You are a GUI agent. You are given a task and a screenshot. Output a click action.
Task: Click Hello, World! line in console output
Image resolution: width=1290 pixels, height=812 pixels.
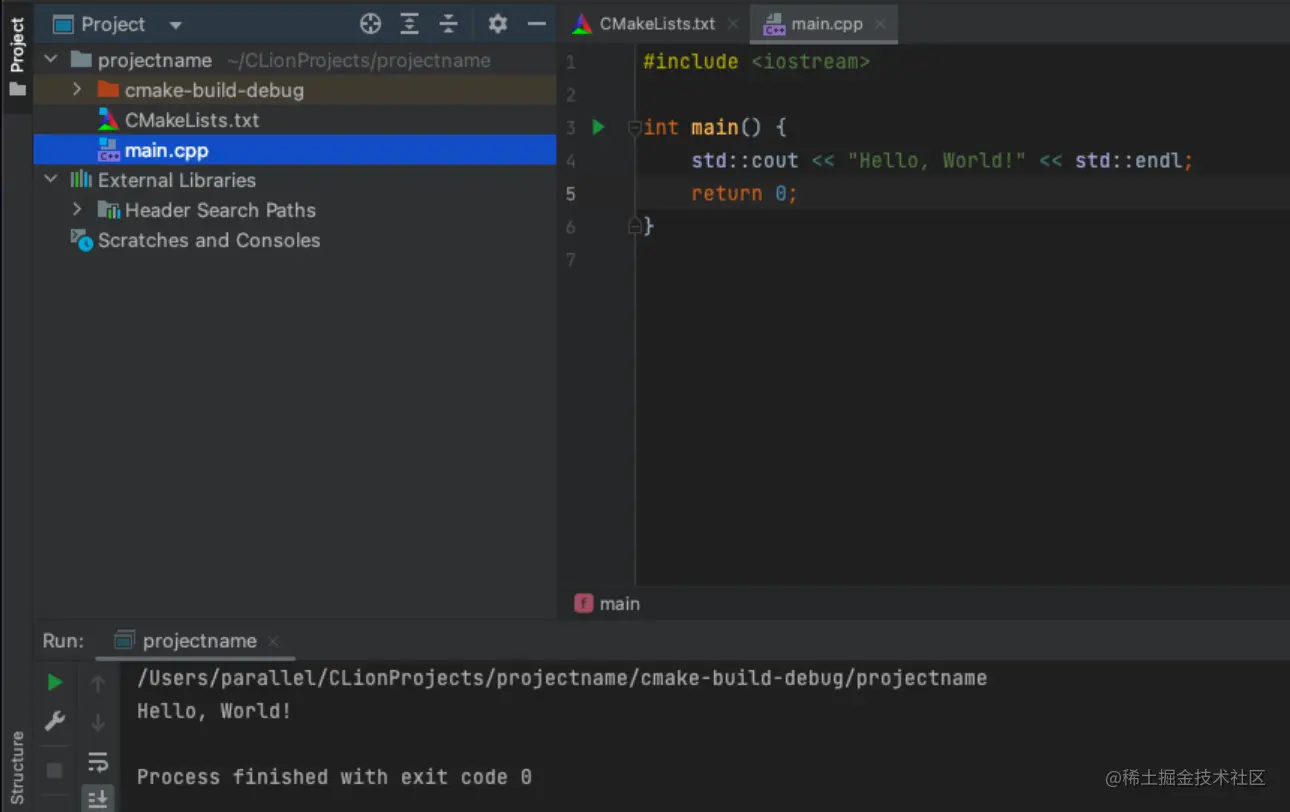(214, 711)
